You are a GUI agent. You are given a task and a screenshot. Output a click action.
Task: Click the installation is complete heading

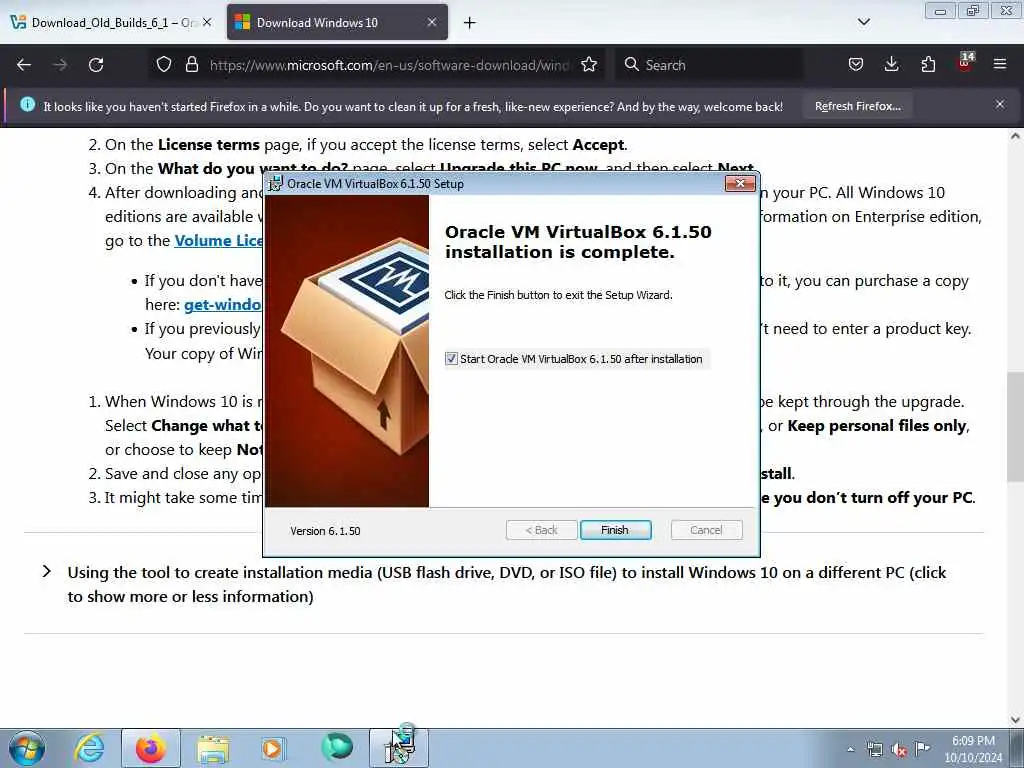pyautogui.click(x=578, y=242)
